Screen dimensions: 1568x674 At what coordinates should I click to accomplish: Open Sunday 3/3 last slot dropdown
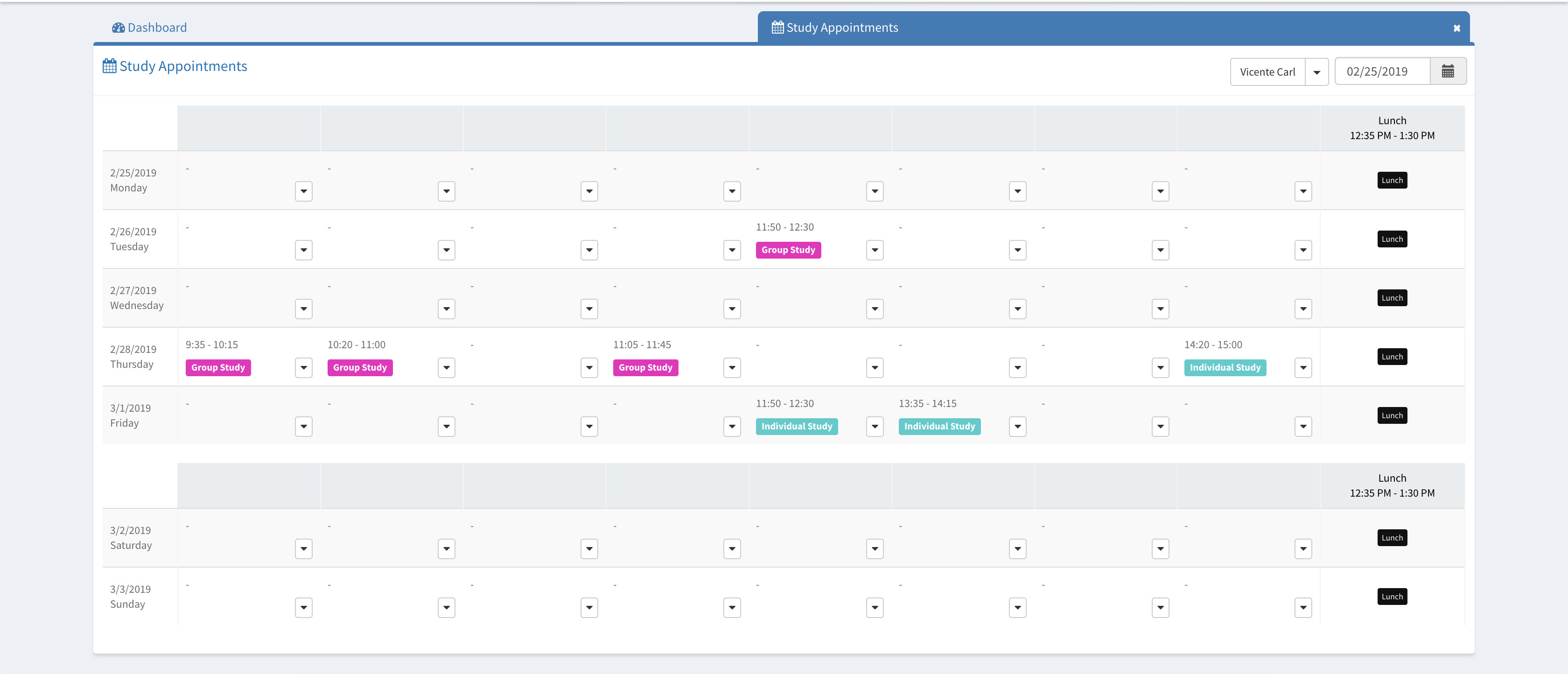[x=1303, y=608]
